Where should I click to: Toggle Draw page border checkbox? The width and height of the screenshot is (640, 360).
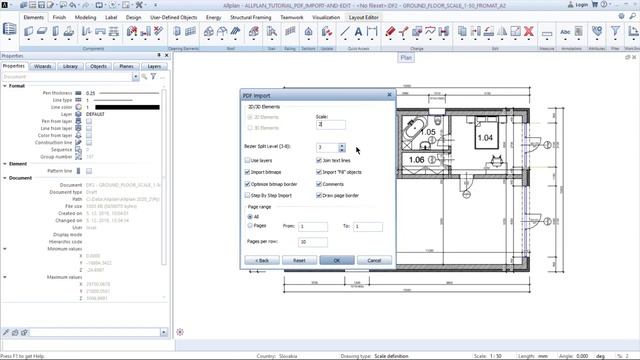coord(319,196)
